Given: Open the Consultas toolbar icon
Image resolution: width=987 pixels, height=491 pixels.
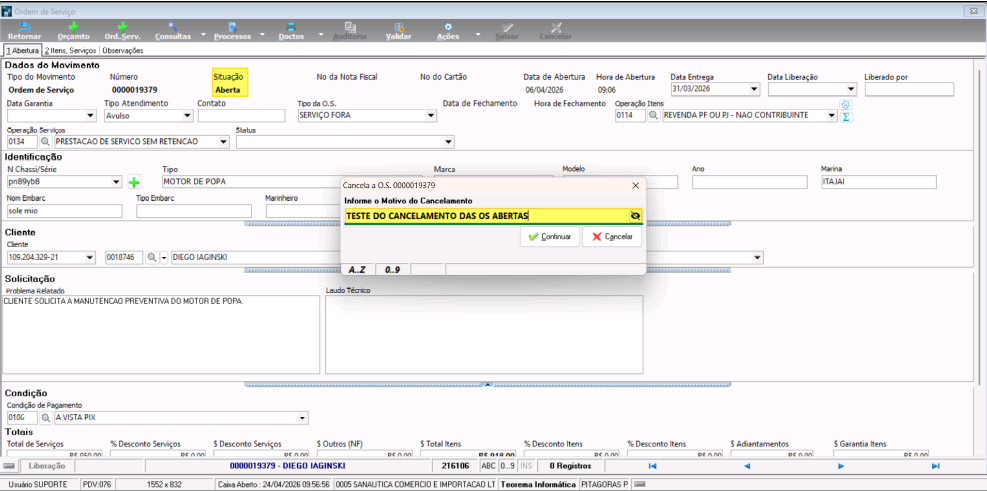Looking at the screenshot, I should coord(172,27).
